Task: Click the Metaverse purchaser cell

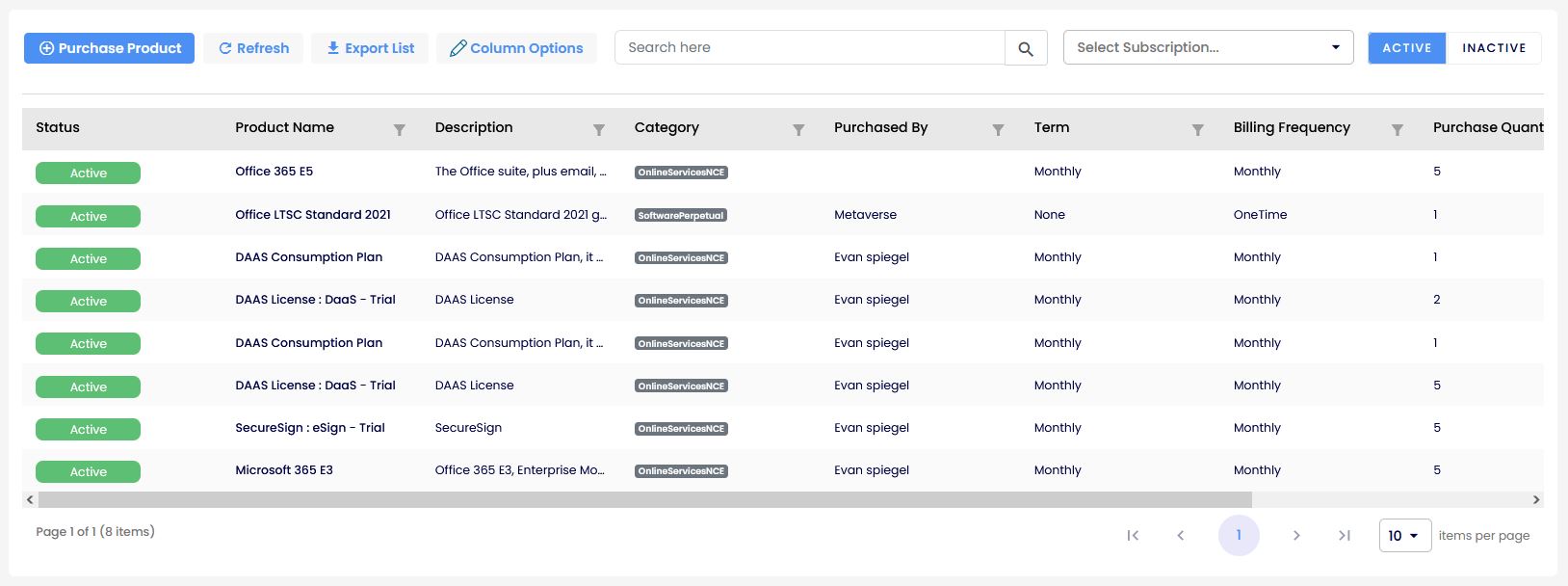Action: (865, 215)
